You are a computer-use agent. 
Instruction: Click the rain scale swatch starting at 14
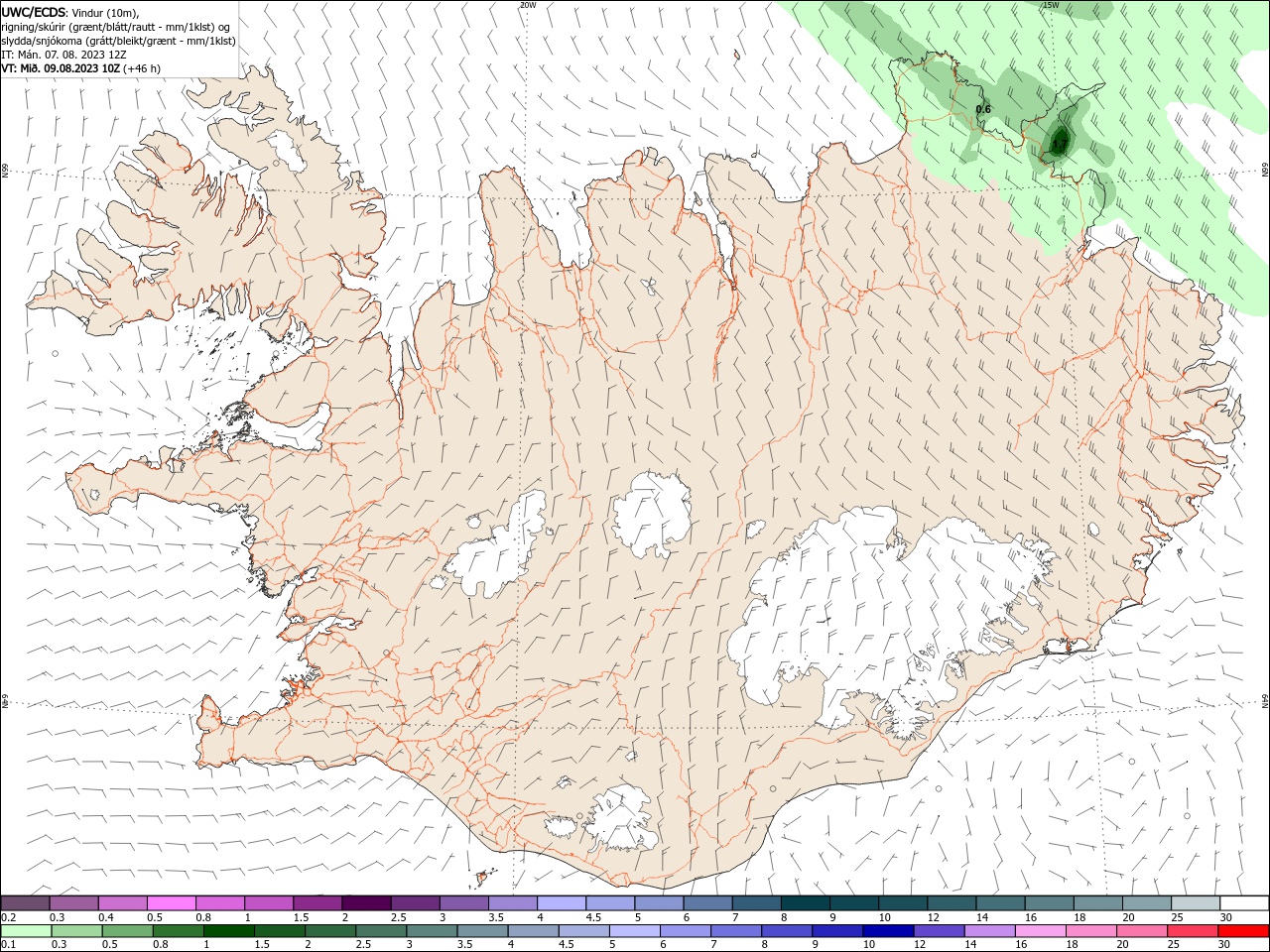pos(990,931)
